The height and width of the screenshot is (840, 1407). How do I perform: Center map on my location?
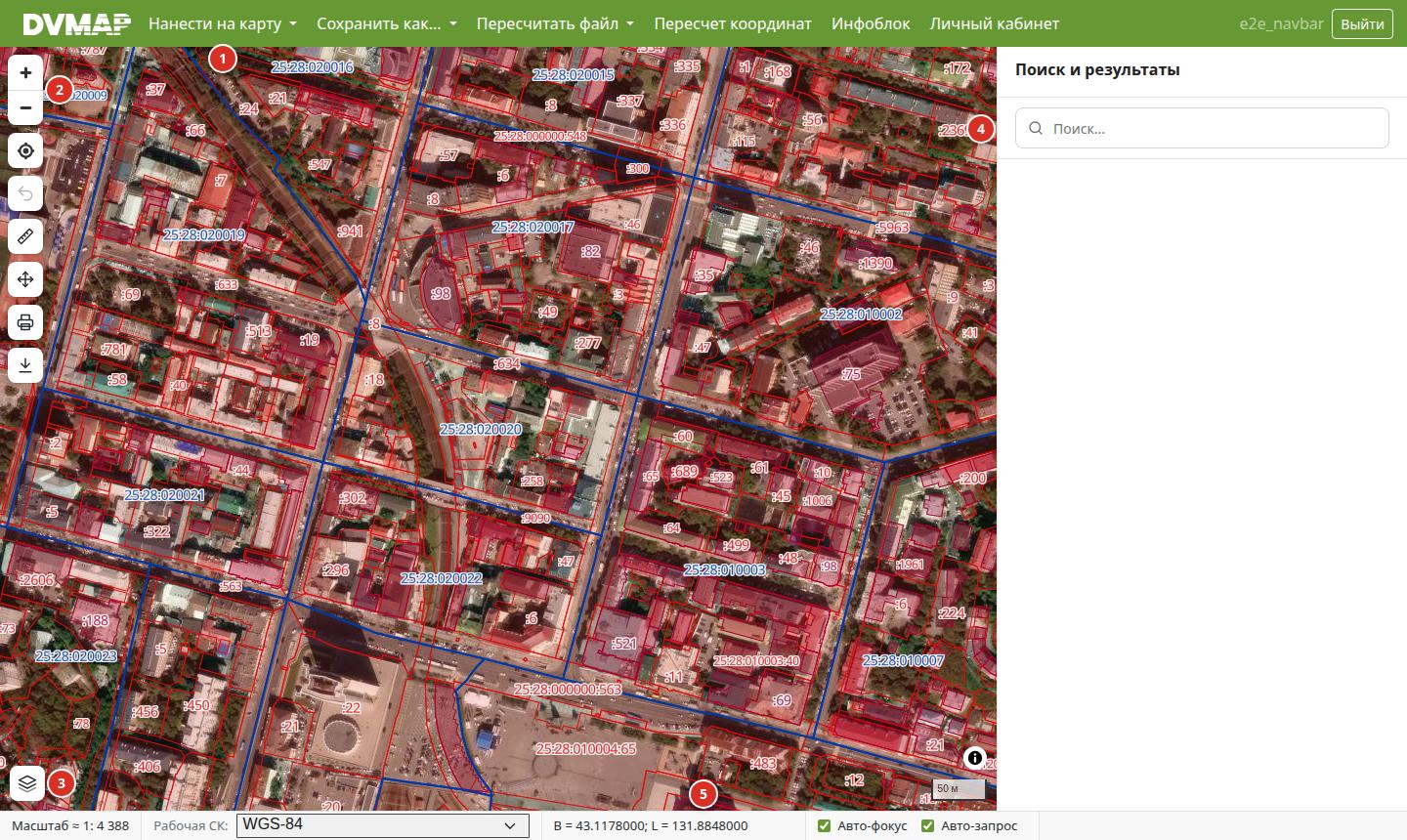(25, 151)
